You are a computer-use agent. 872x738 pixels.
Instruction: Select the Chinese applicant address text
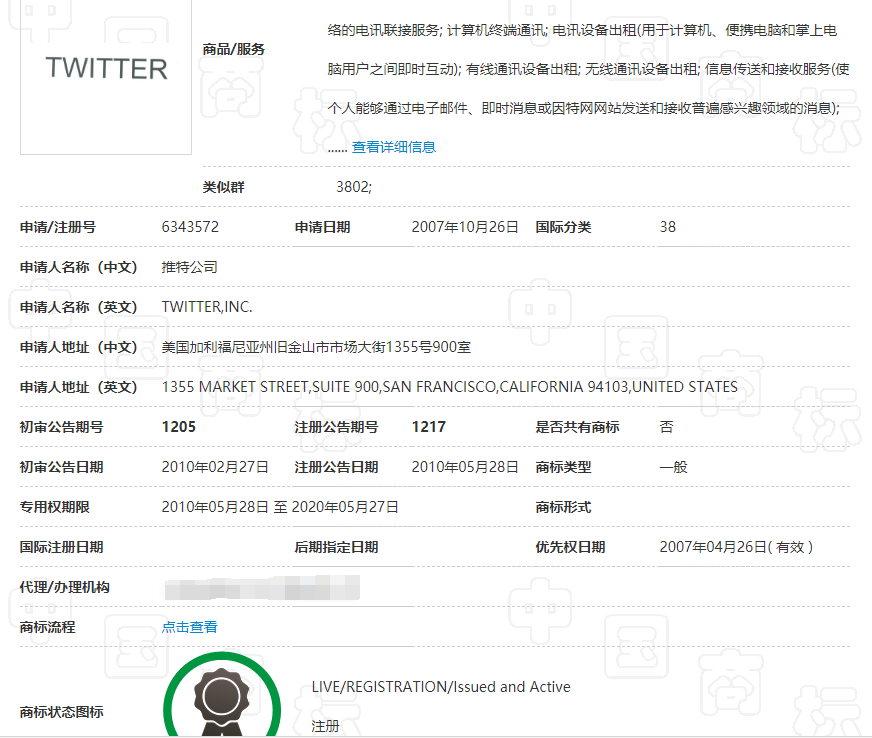(316, 347)
